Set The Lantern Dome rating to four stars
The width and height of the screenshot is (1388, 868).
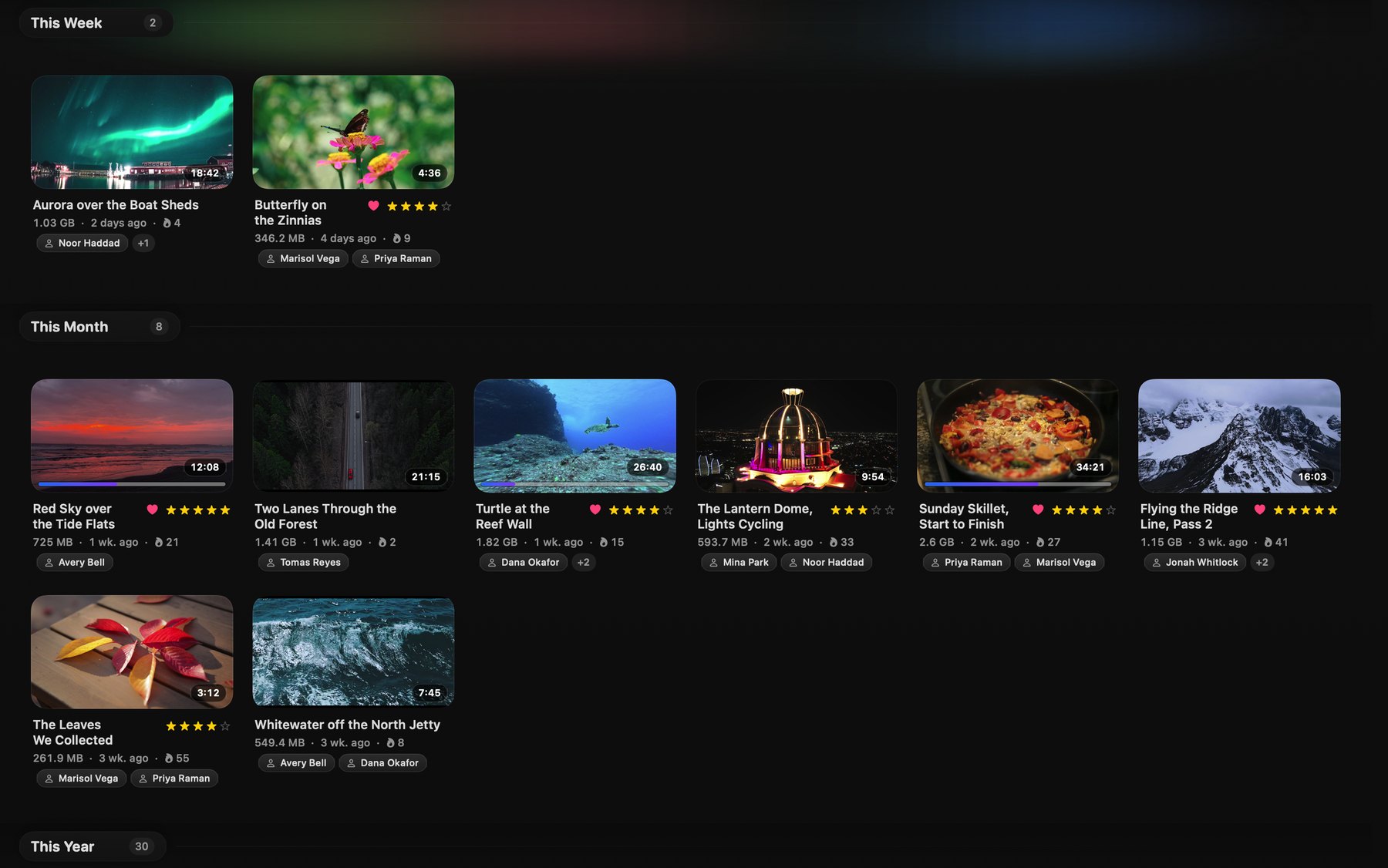876,510
